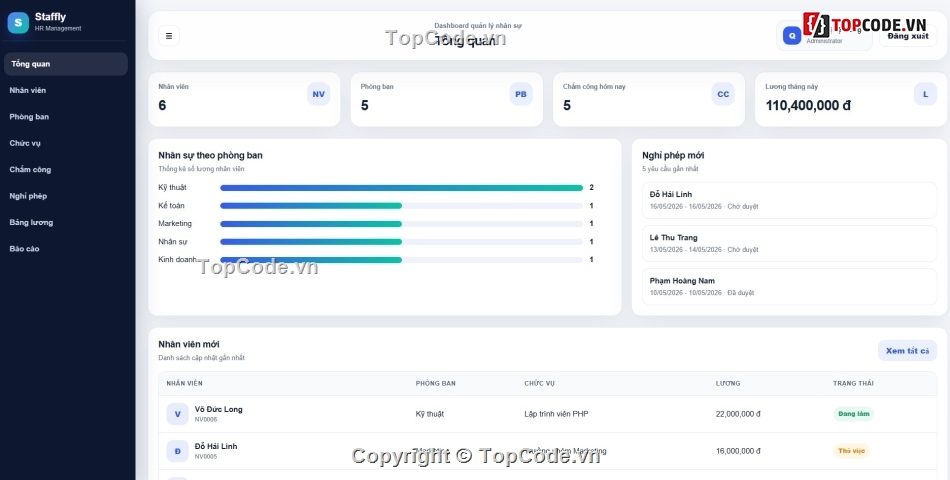Toggle the sidebar with the hamburger menu button
This screenshot has width=950, height=480.
pyautogui.click(x=168, y=36)
